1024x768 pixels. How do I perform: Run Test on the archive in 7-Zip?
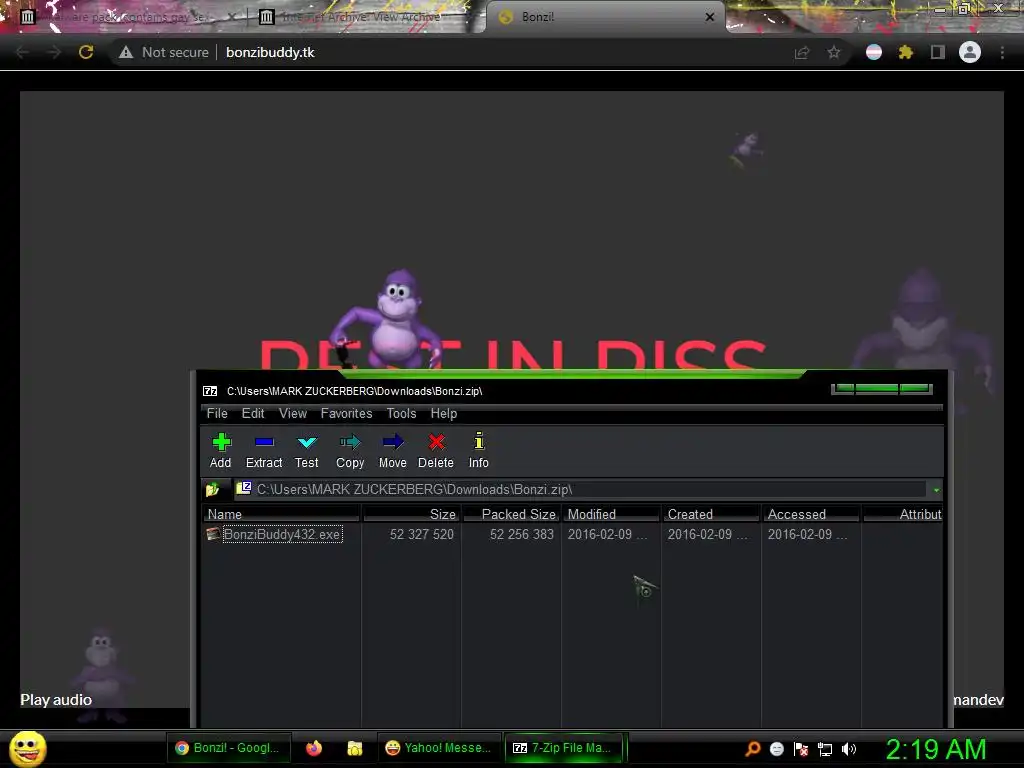pyautogui.click(x=306, y=451)
